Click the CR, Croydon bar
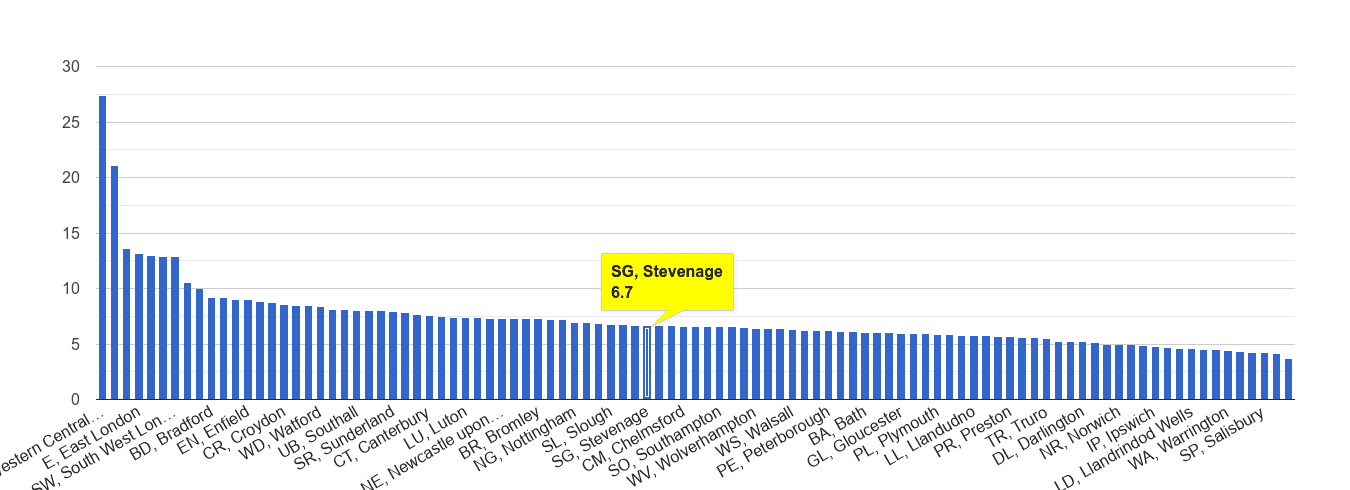The height and width of the screenshot is (490, 1350). tap(284, 353)
